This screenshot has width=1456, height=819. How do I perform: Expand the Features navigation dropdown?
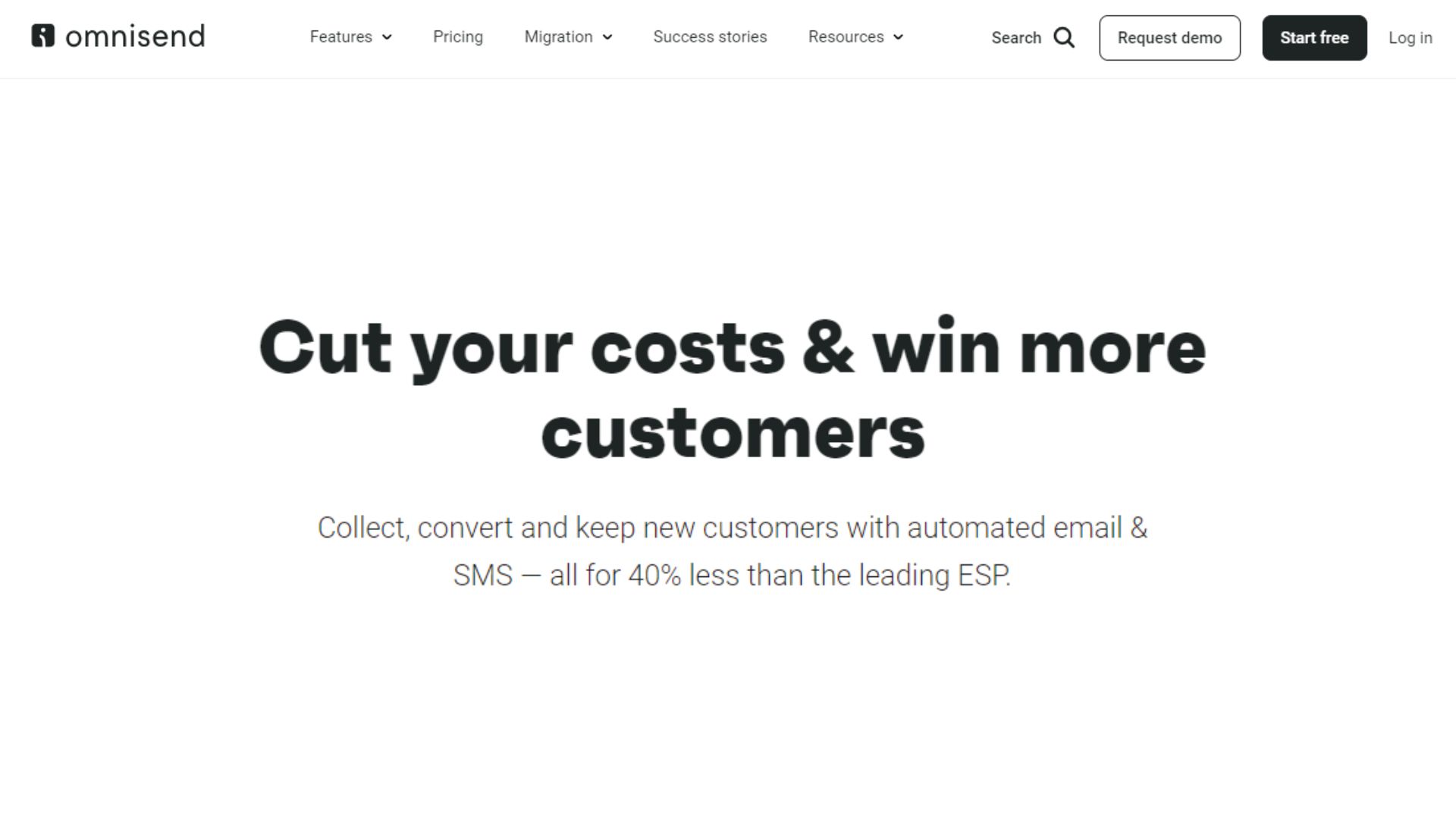(350, 37)
